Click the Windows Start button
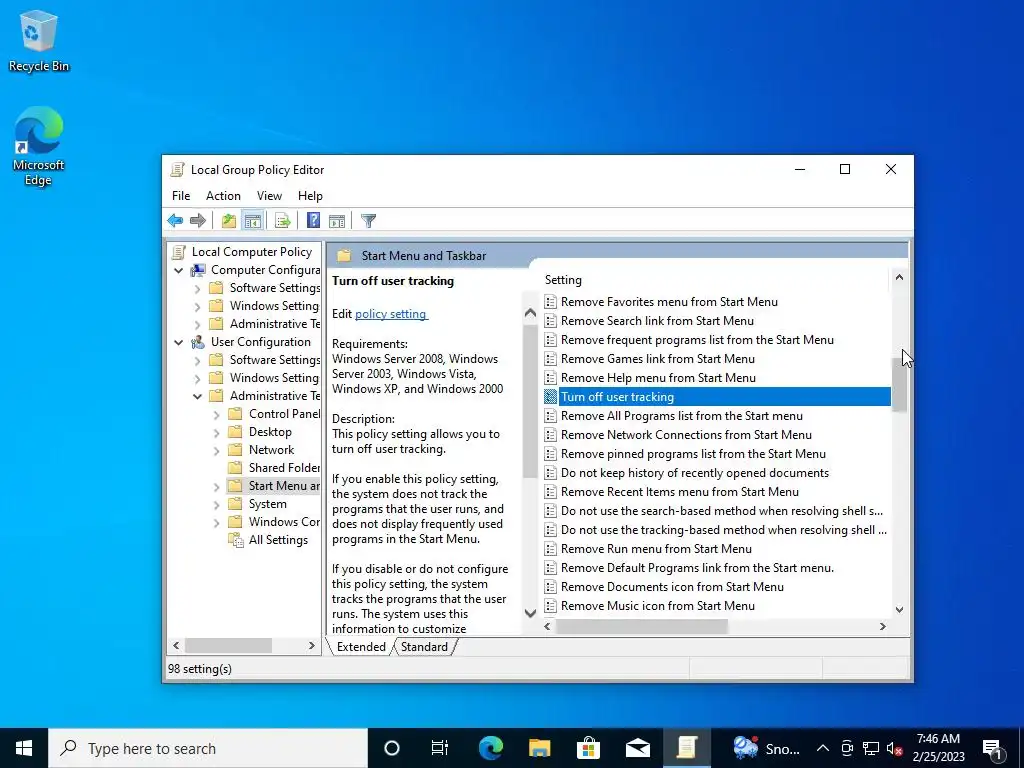The image size is (1024, 768). click(24, 748)
